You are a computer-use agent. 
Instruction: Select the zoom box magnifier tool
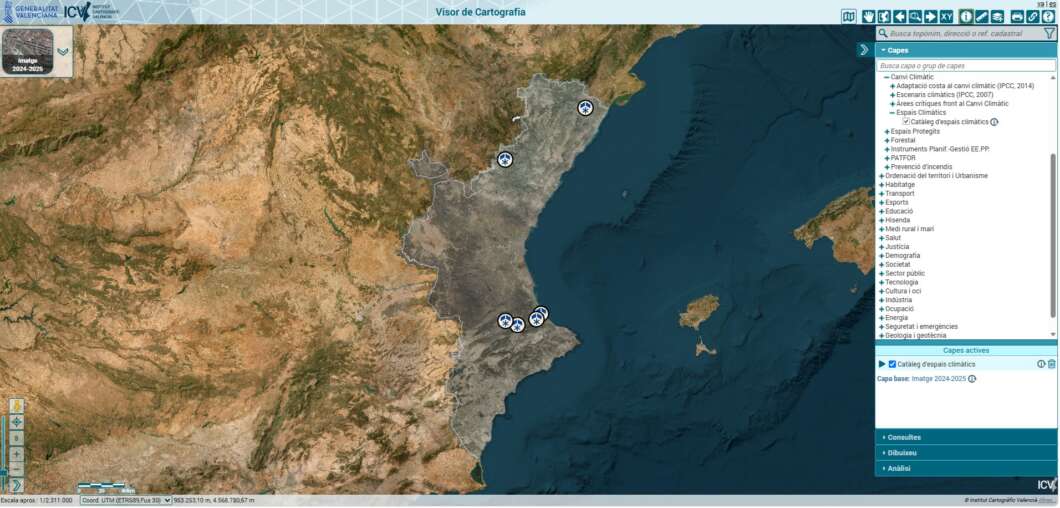point(915,16)
